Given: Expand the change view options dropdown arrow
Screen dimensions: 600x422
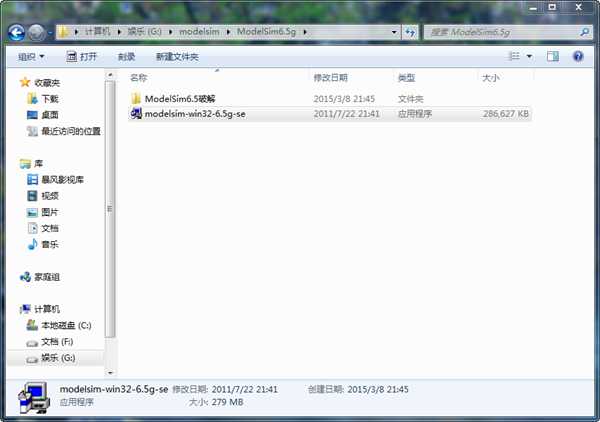Looking at the screenshot, I should (x=529, y=57).
